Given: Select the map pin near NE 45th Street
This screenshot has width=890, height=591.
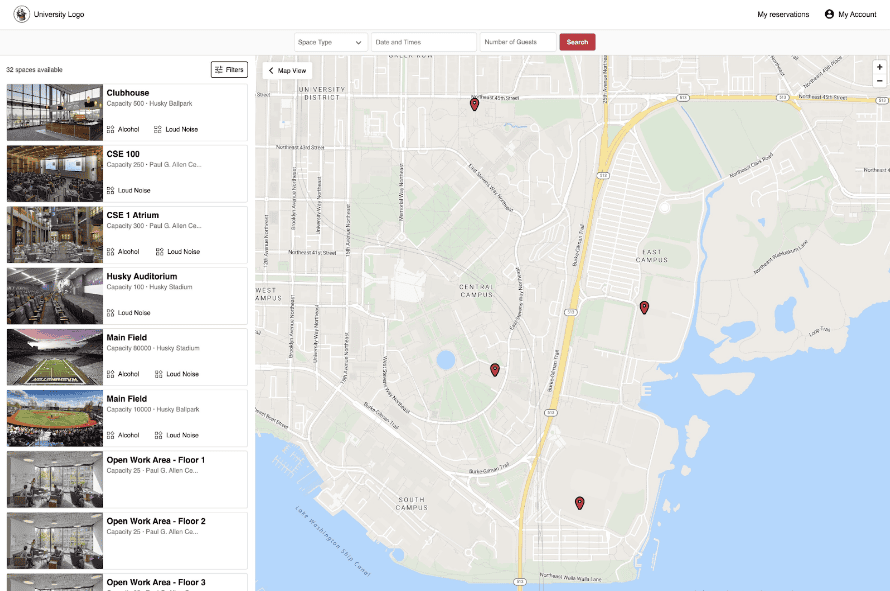Looking at the screenshot, I should 474,103.
